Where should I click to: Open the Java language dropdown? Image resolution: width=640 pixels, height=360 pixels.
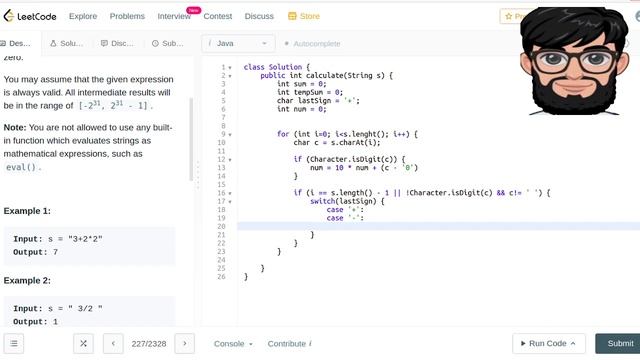238,43
